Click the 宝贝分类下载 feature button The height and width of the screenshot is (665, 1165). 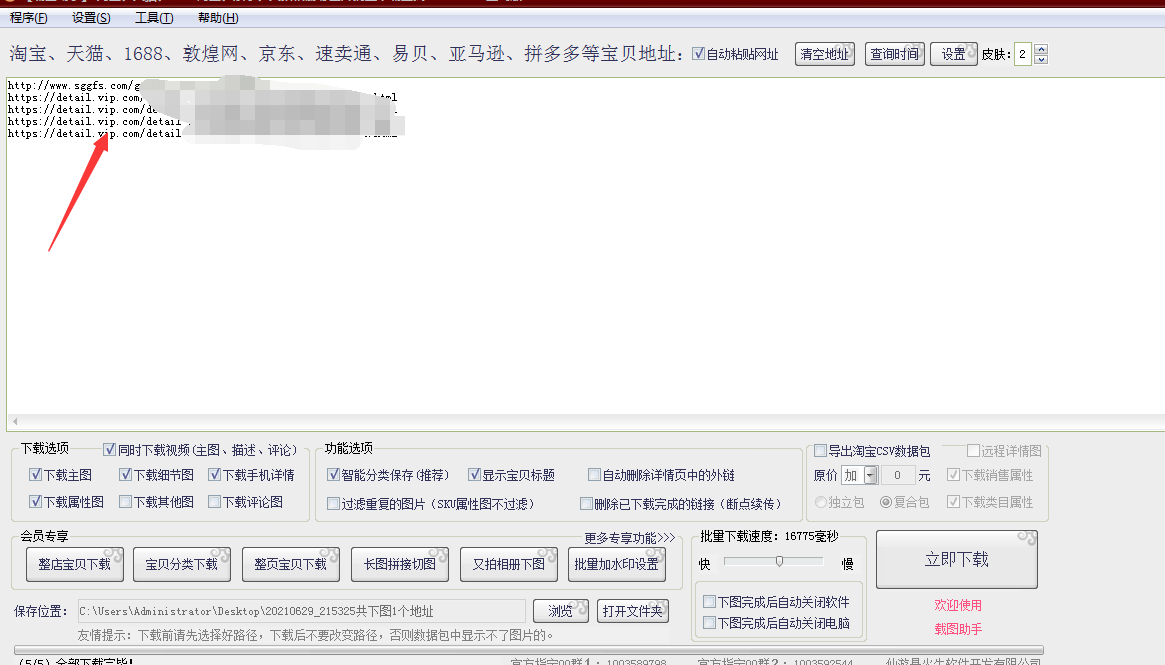pos(182,564)
